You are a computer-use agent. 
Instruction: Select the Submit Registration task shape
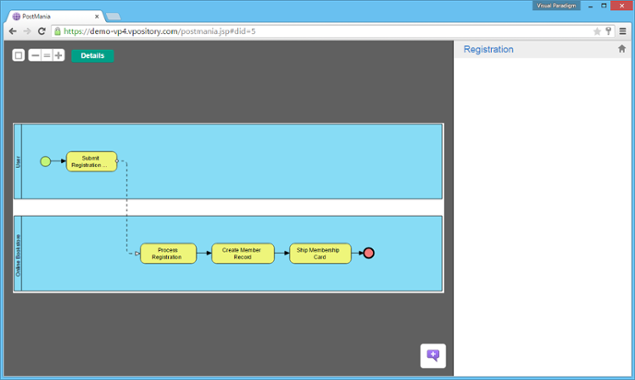tap(92, 162)
